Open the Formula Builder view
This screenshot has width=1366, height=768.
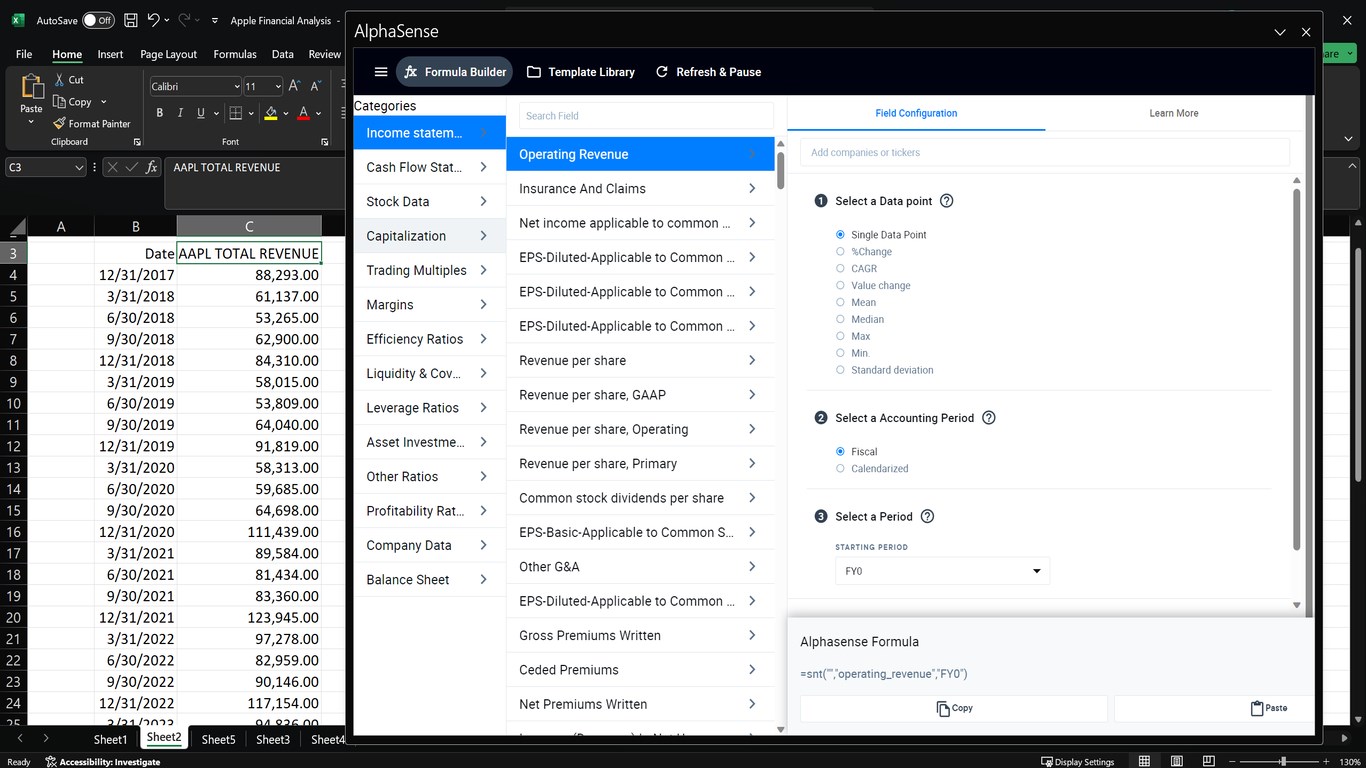(x=455, y=72)
